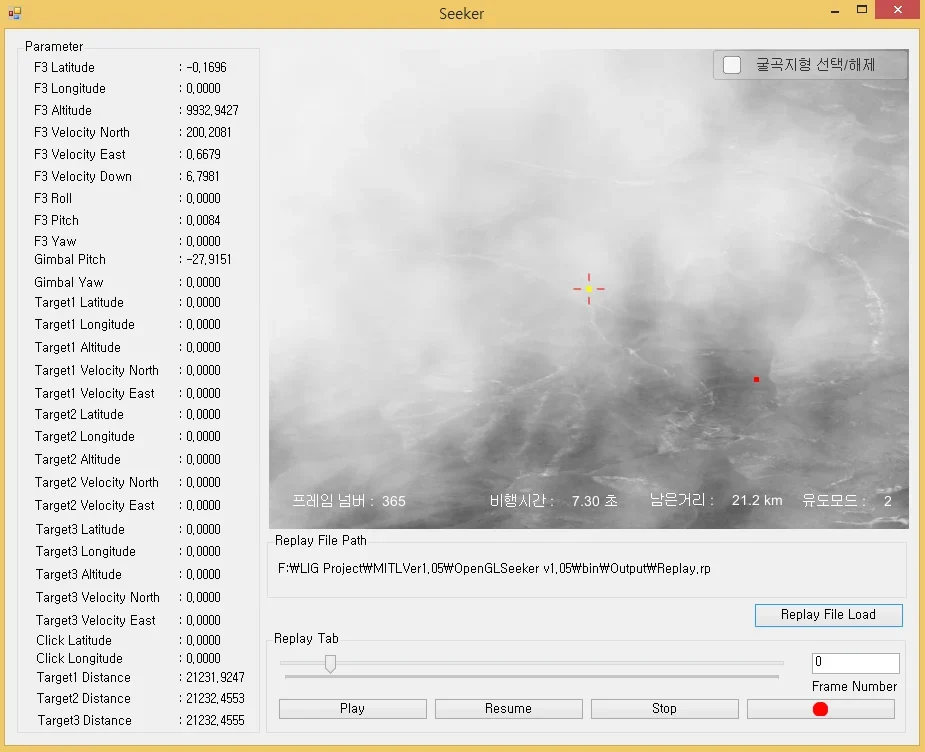Click the red record circle button
This screenshot has height=752, width=925.
coord(821,708)
